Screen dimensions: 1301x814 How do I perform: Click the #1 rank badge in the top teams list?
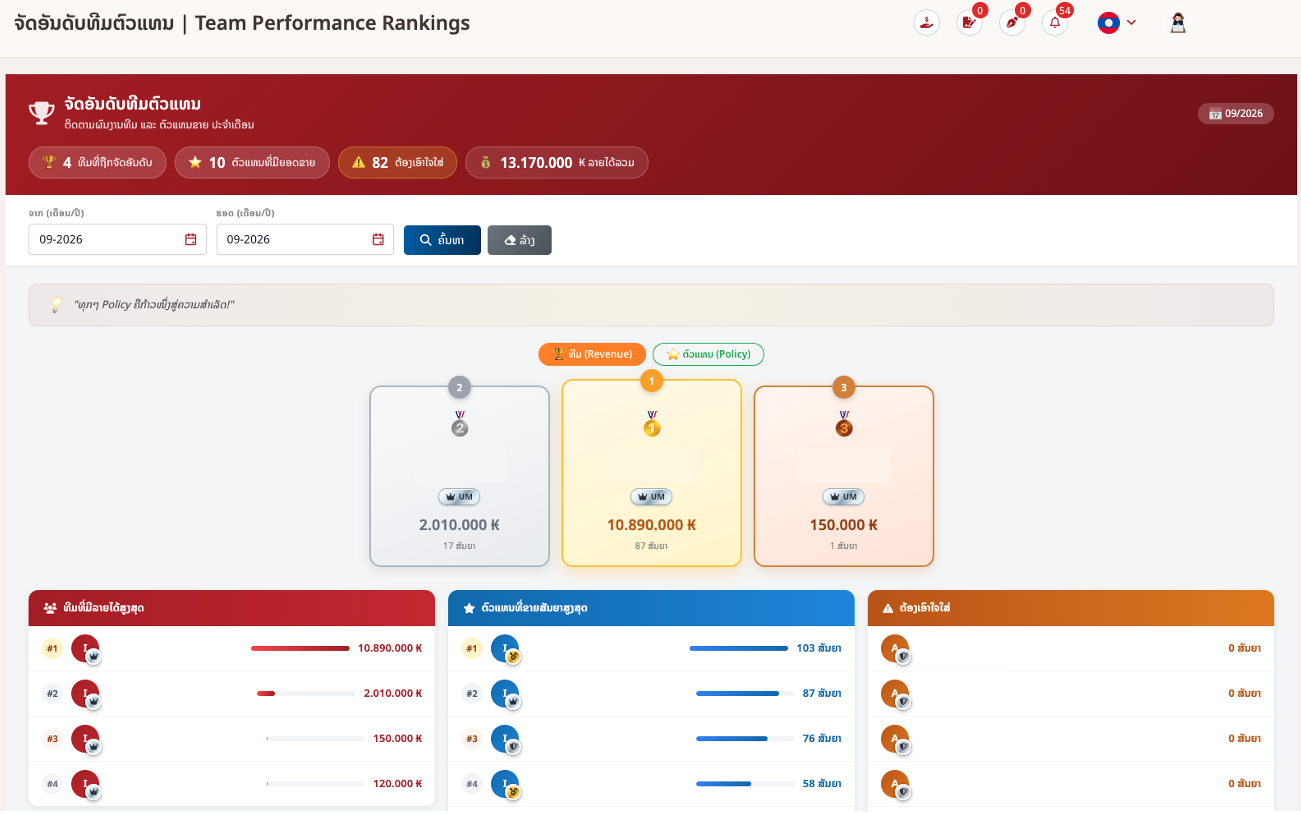tap(52, 648)
